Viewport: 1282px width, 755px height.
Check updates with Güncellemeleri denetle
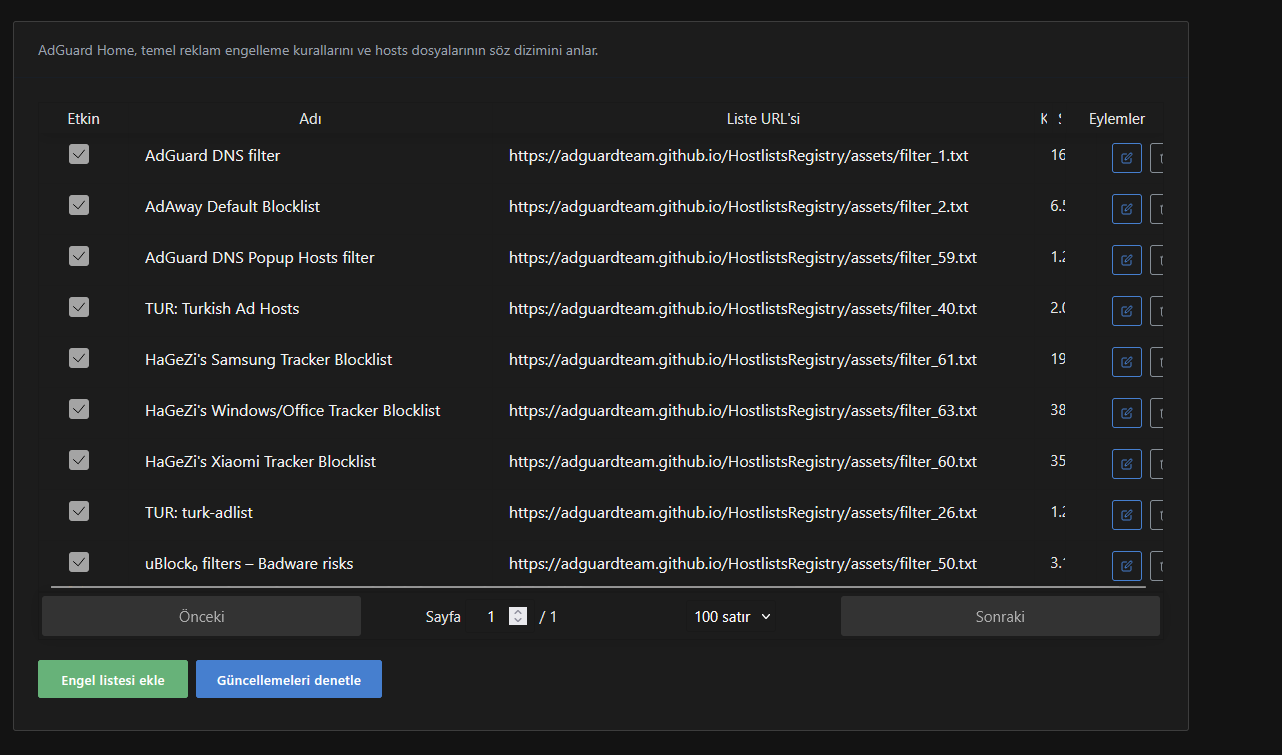[x=289, y=680]
